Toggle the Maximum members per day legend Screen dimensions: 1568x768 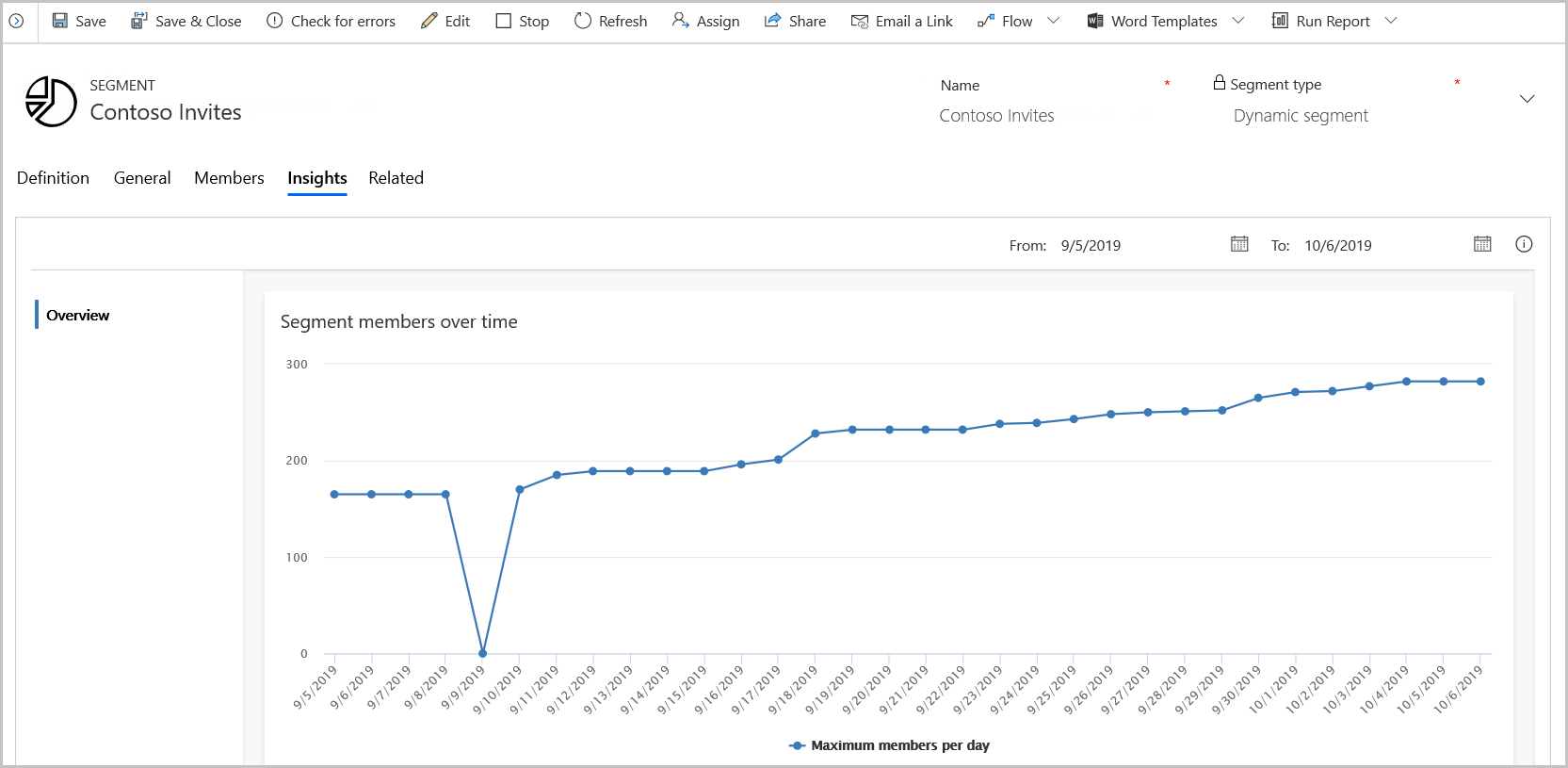(889, 745)
